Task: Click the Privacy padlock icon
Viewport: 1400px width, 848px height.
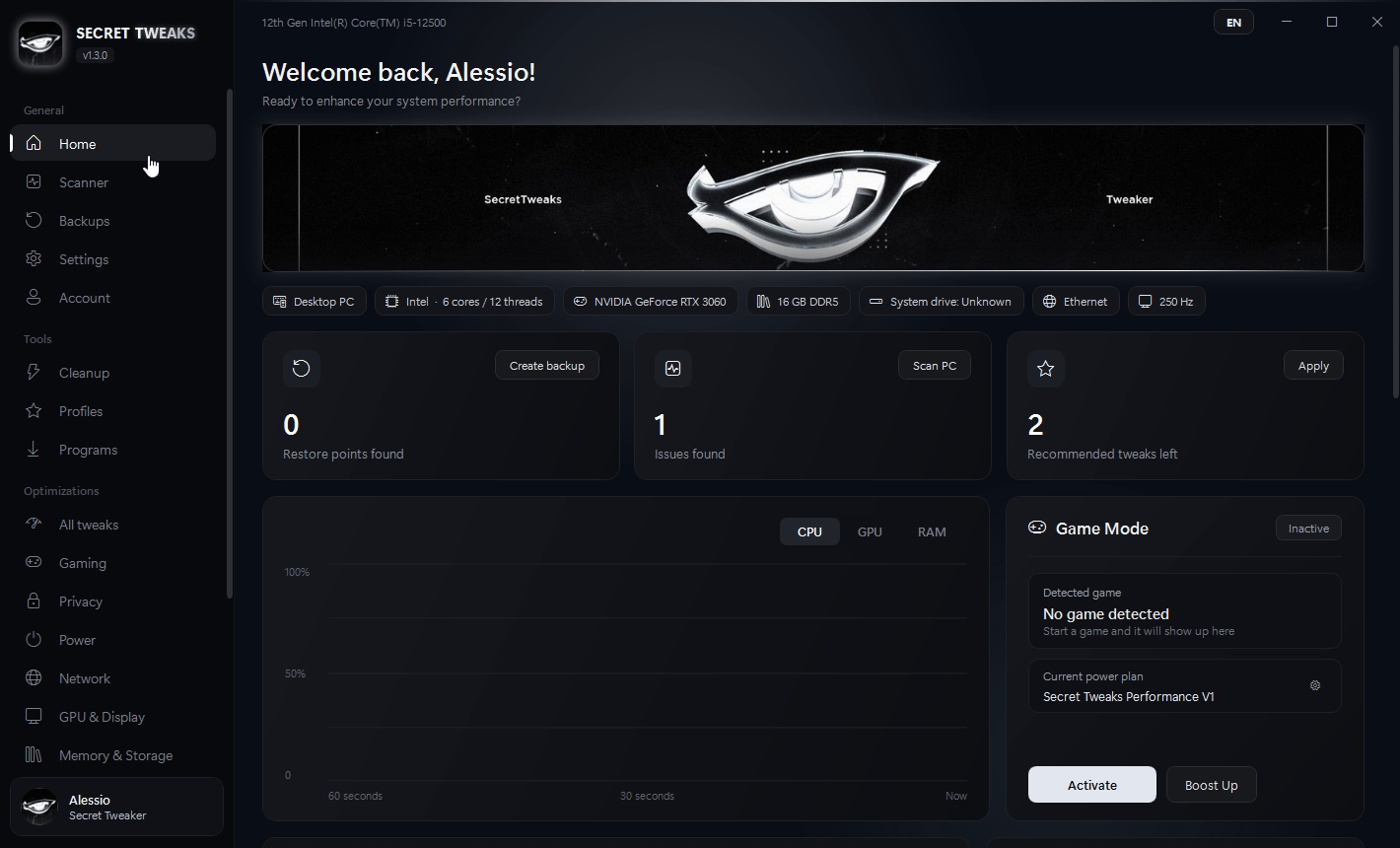Action: click(x=34, y=601)
